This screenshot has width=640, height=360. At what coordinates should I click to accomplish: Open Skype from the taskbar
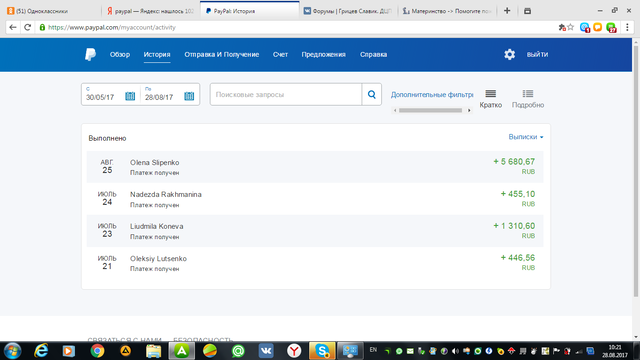click(322, 351)
